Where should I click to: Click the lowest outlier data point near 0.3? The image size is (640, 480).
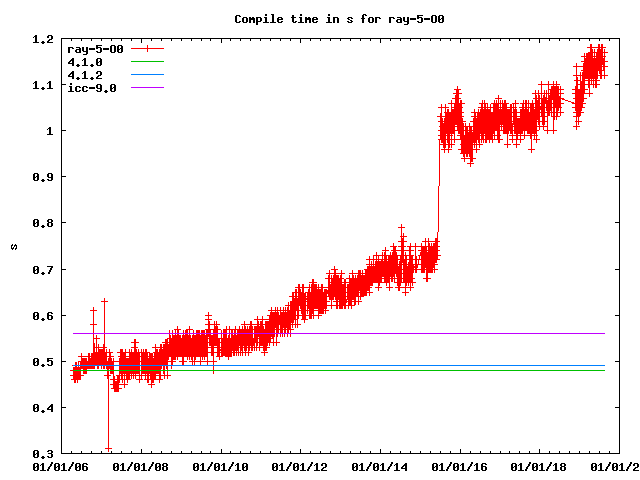[x=108, y=449]
